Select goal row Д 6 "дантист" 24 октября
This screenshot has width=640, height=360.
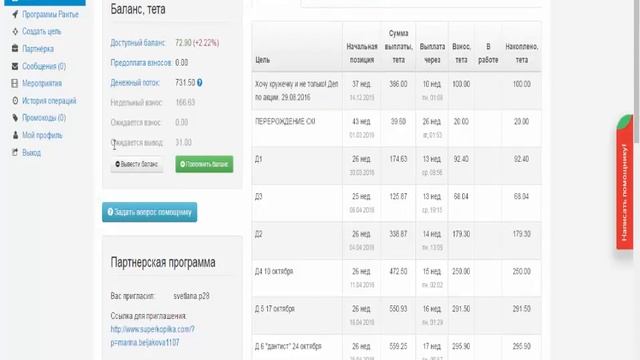point(397,348)
